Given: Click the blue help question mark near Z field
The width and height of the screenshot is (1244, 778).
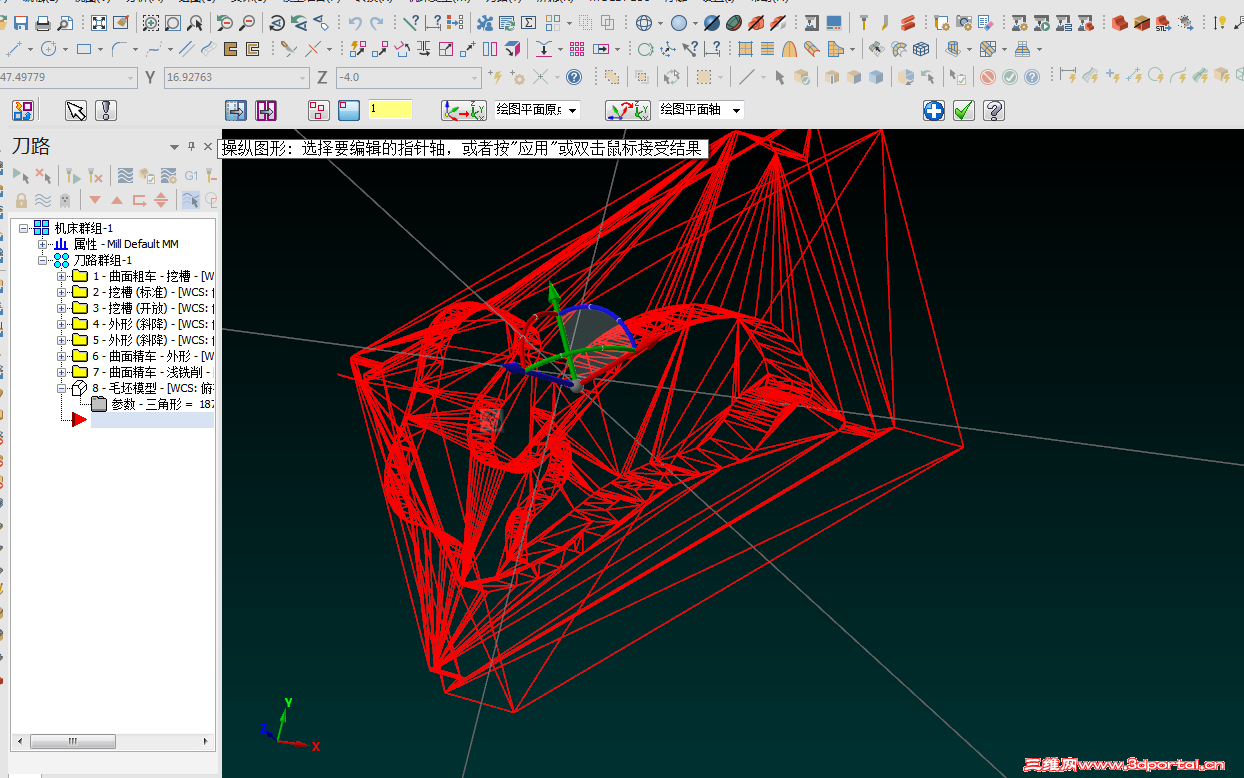Looking at the screenshot, I should [x=574, y=76].
